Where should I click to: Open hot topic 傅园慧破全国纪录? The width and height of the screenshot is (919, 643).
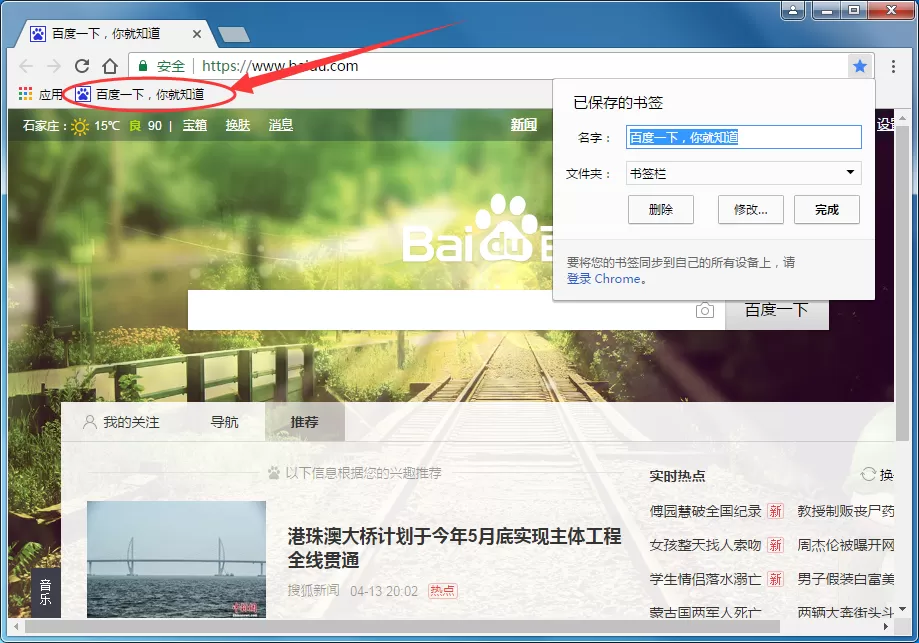pos(705,511)
